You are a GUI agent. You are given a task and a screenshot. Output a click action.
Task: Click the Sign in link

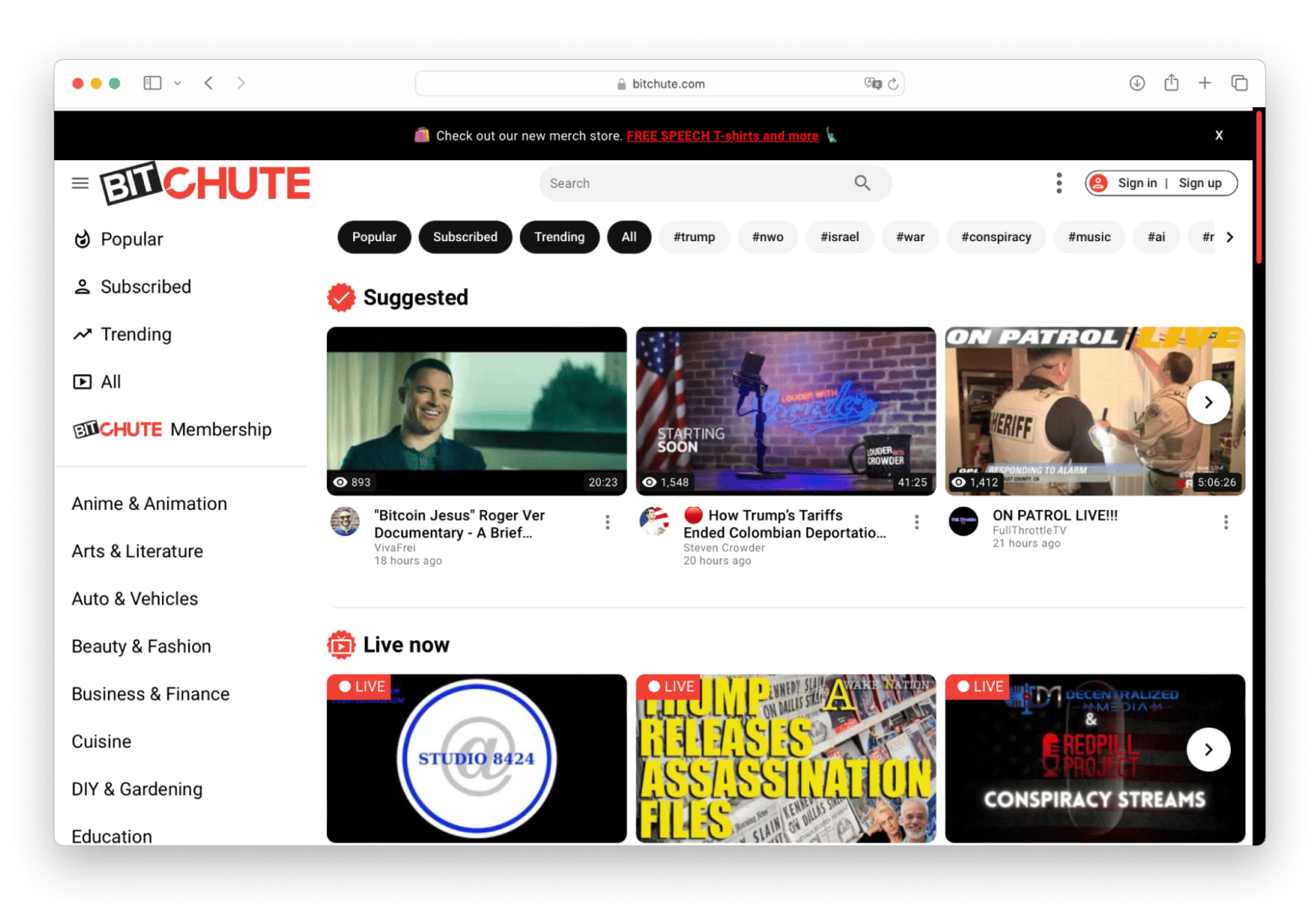(x=1137, y=183)
